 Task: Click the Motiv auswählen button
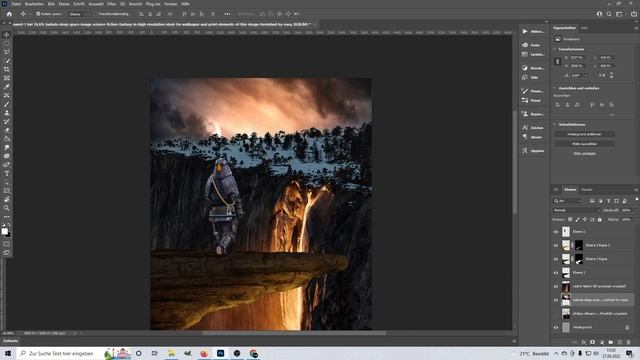click(584, 144)
